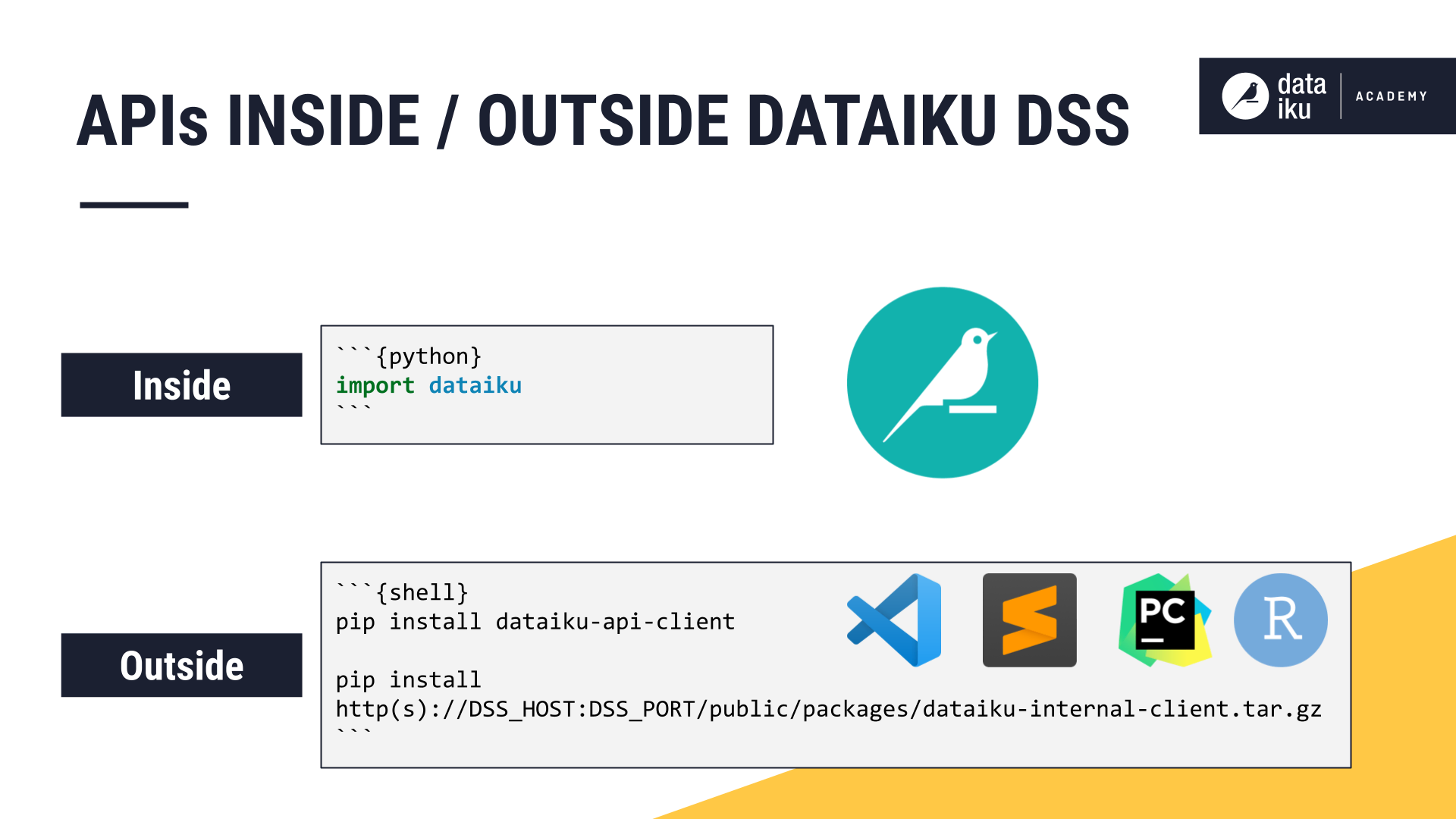Click the ACADEMY text in the badge
This screenshot has height=819, width=1456.
click(1392, 96)
